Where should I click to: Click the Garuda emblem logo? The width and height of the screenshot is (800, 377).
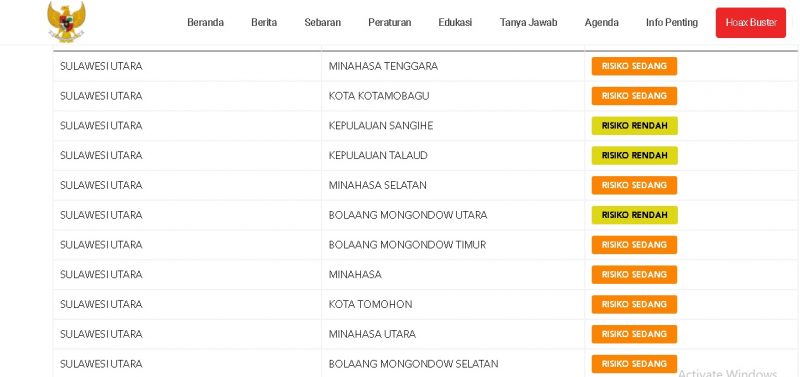(x=66, y=21)
